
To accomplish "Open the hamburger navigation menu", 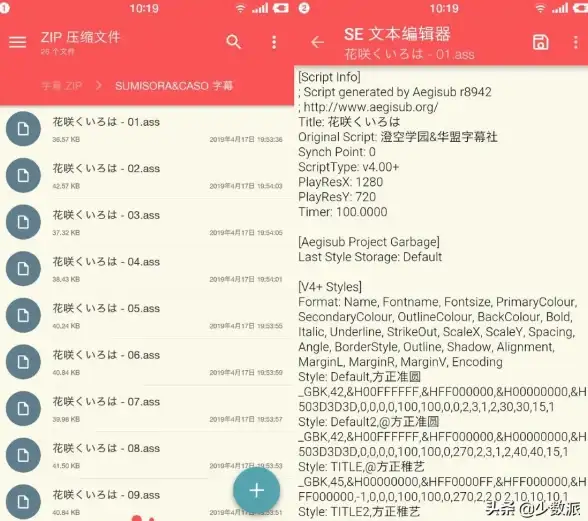I will [17, 42].
